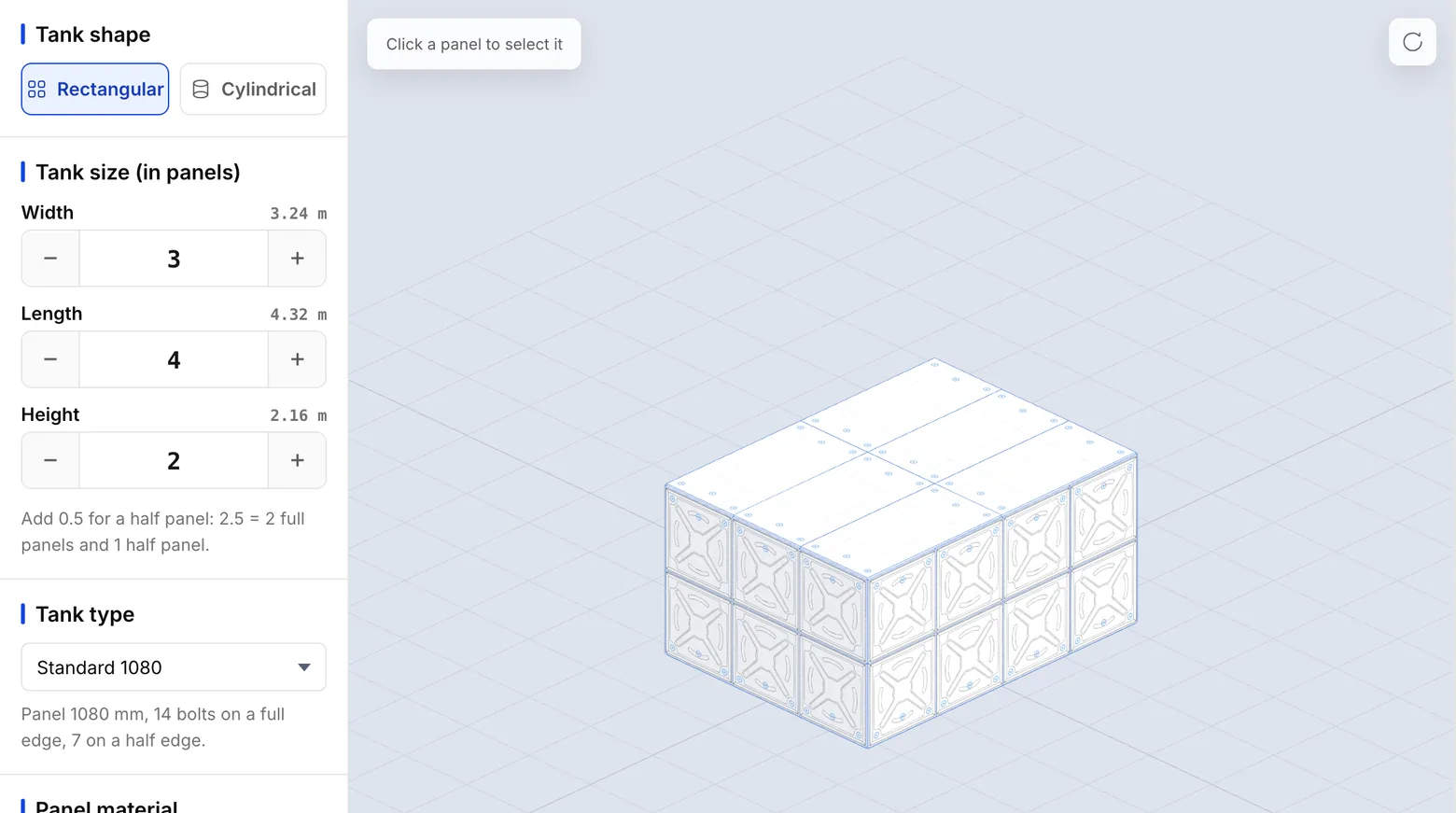Click the Length value field showing 4
1456x813 pixels.
(174, 359)
